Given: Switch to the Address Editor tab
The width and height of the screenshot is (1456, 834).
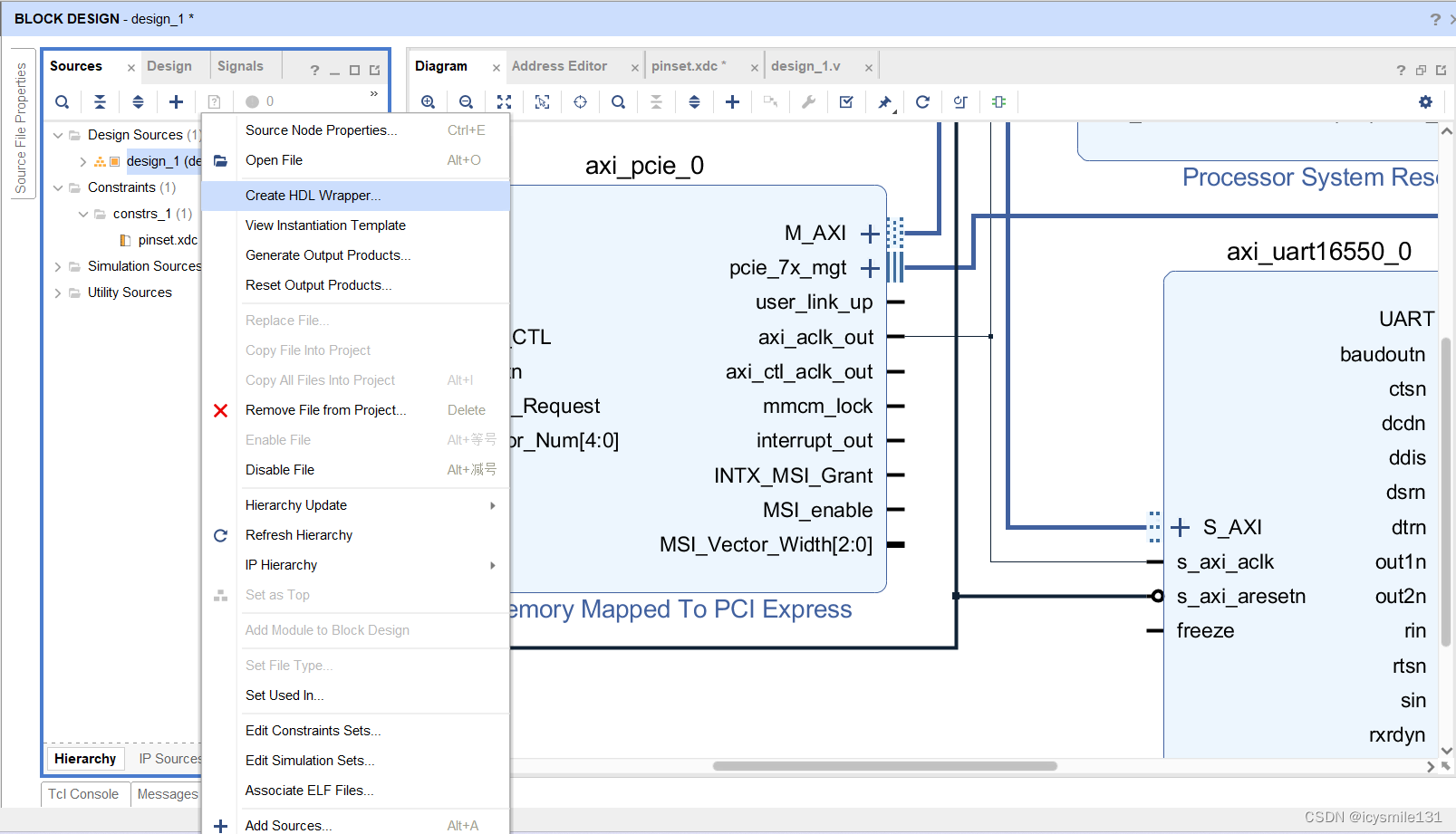Looking at the screenshot, I should pyautogui.click(x=559, y=65).
